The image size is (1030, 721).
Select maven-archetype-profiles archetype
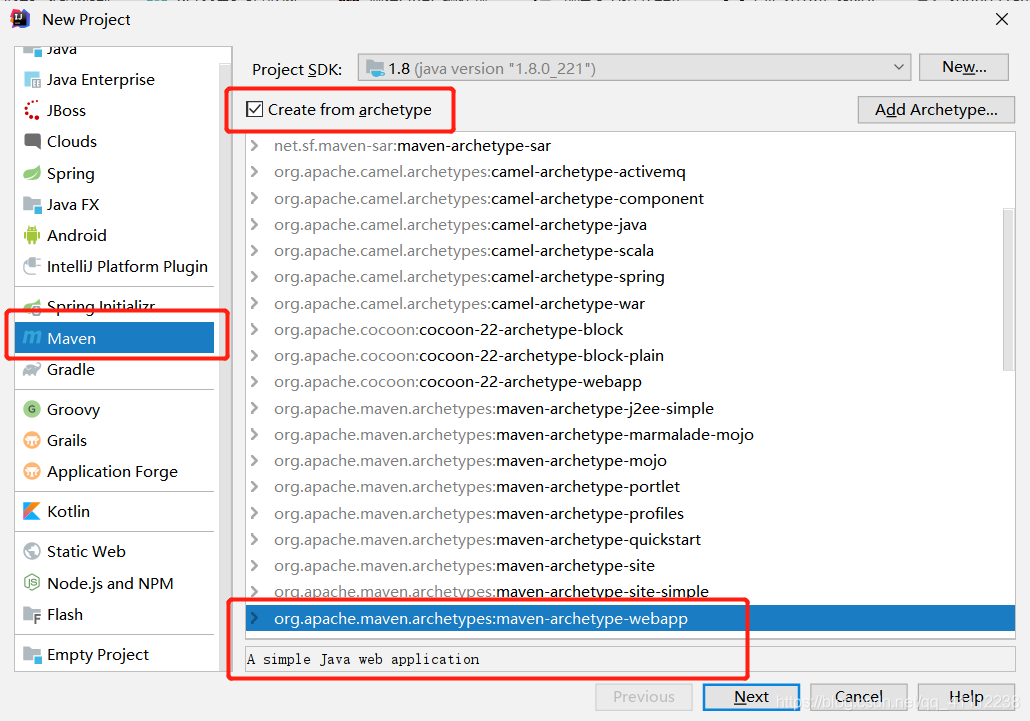(x=631, y=513)
